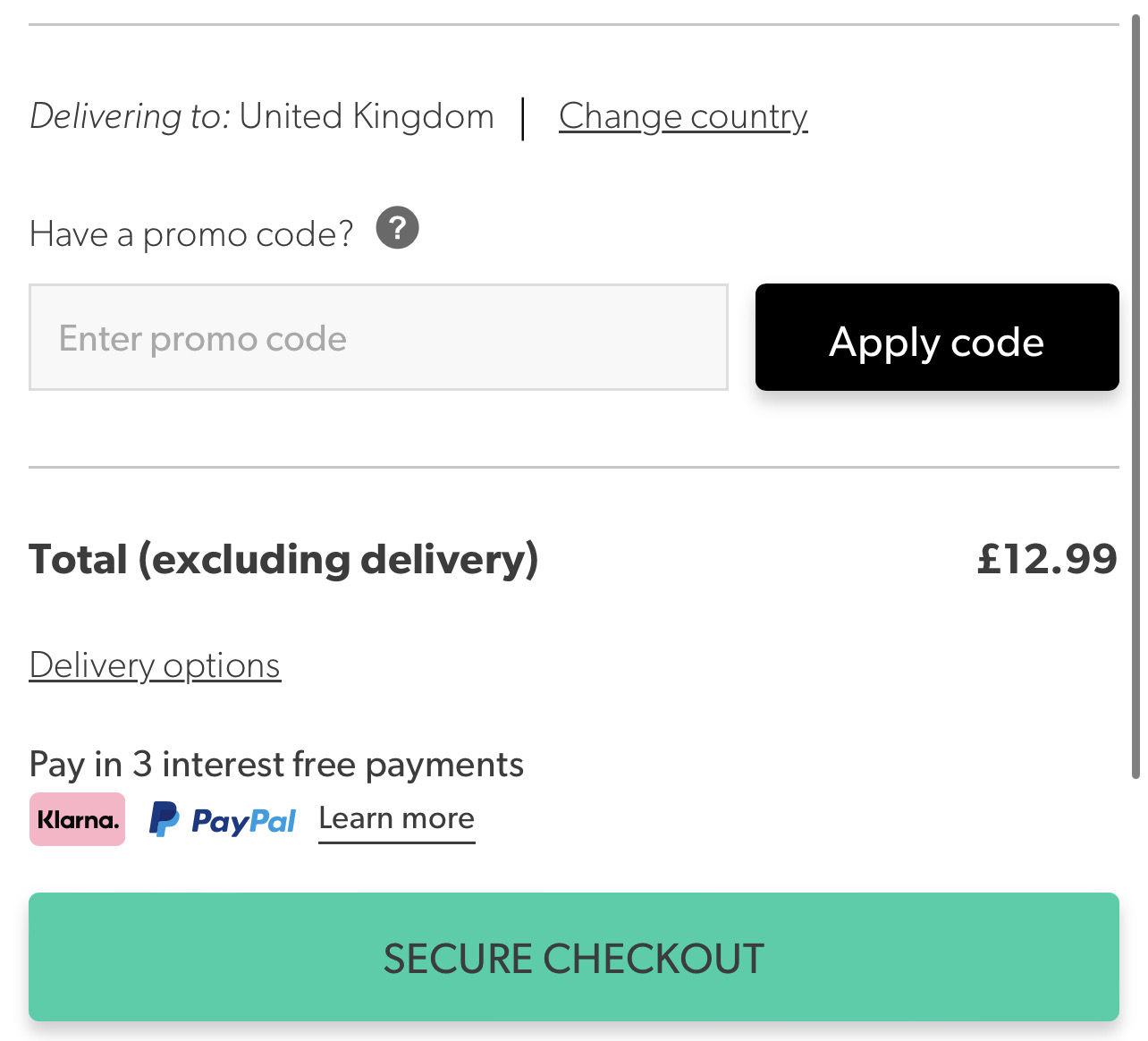Click the green SECURE CHECKOUT button
This screenshot has height=1041, width=1148.
click(573, 957)
